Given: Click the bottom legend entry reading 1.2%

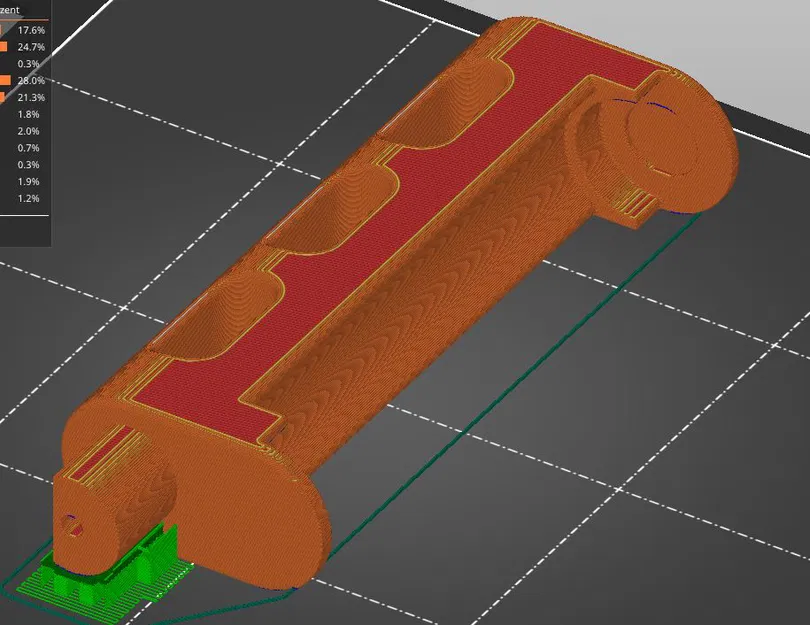Looking at the screenshot, I should coord(29,198).
